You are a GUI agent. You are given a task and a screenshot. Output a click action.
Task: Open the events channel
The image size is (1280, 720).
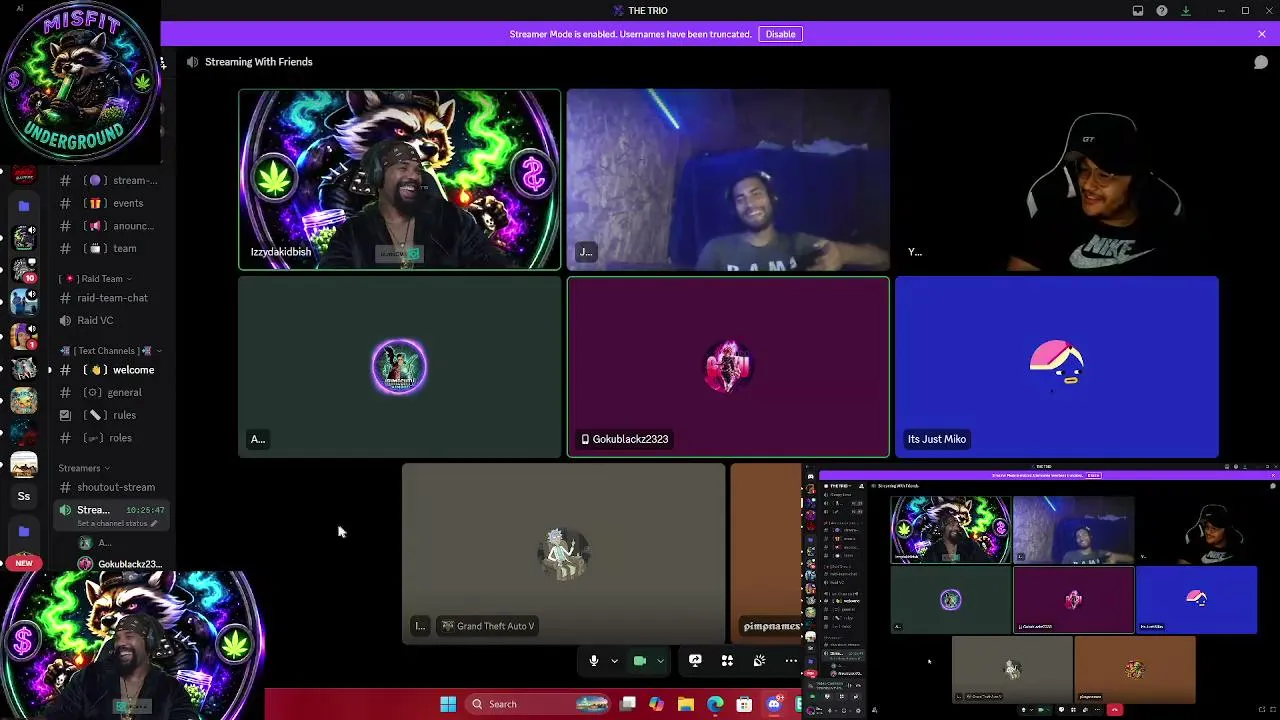click(x=110, y=203)
